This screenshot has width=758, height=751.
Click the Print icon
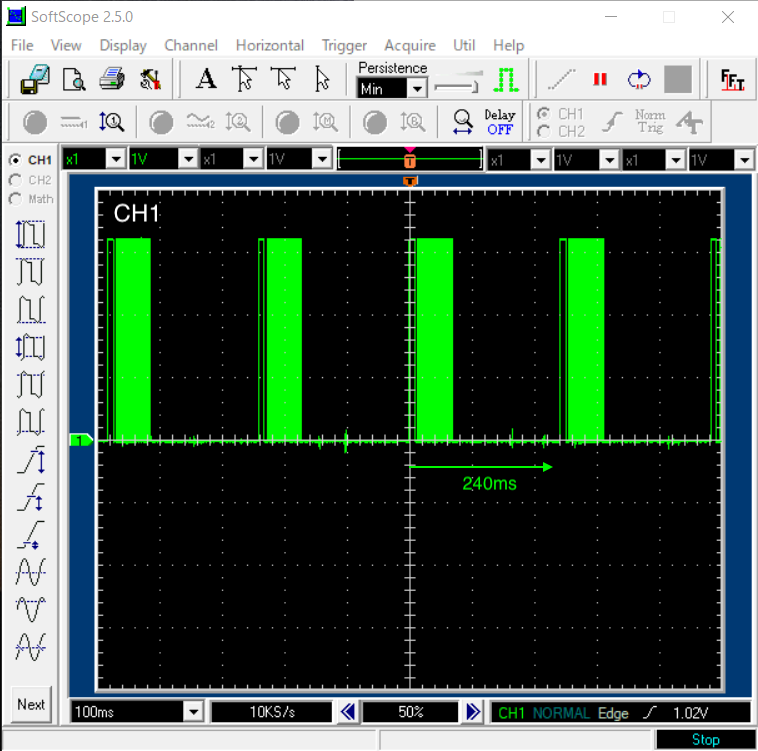coord(110,78)
